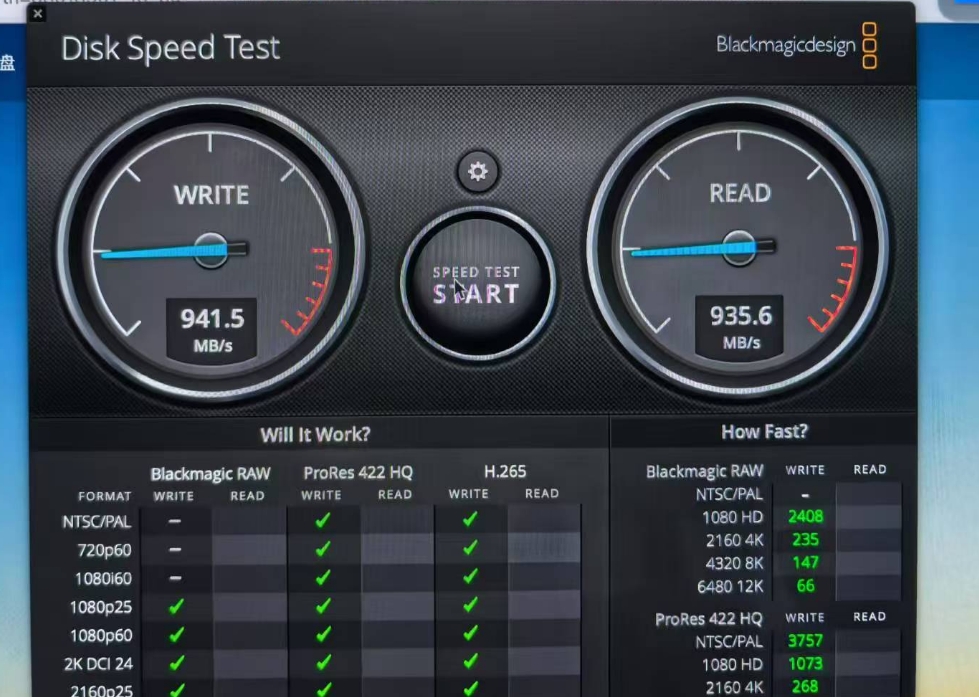
Task: Open the settings gear icon
Action: (478, 171)
